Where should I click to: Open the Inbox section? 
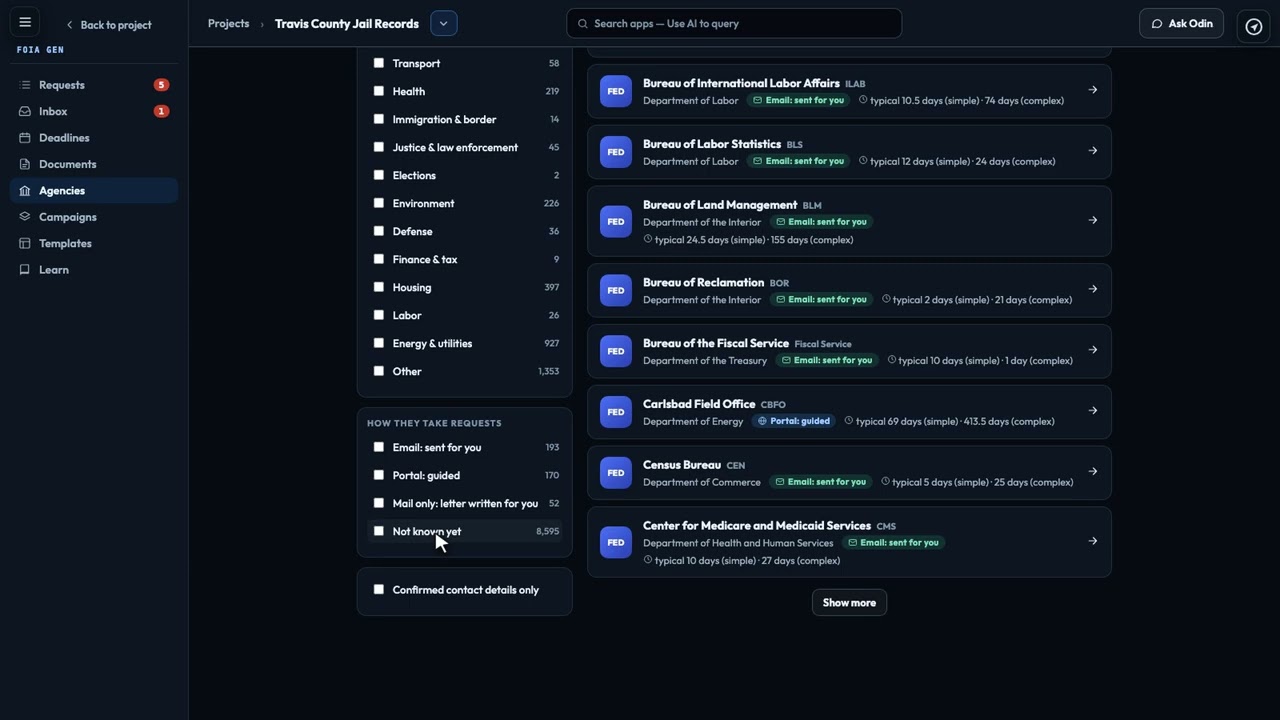click(94, 111)
